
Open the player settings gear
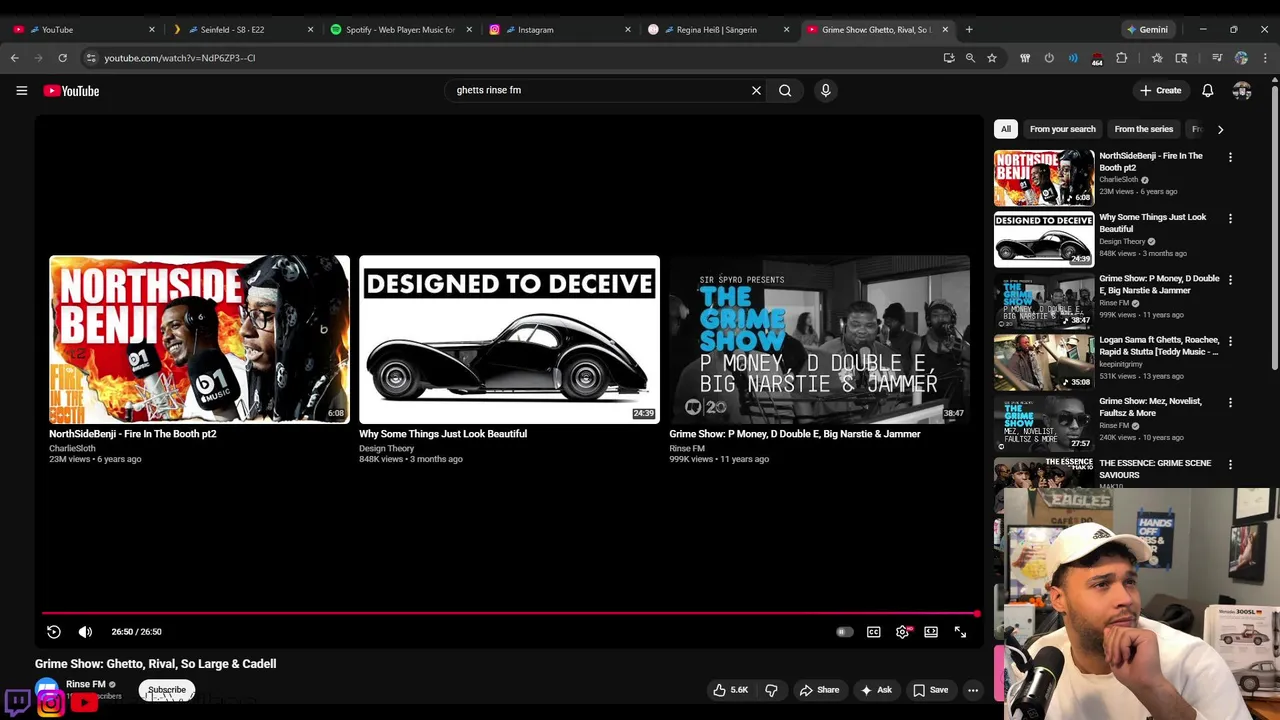[903, 632]
